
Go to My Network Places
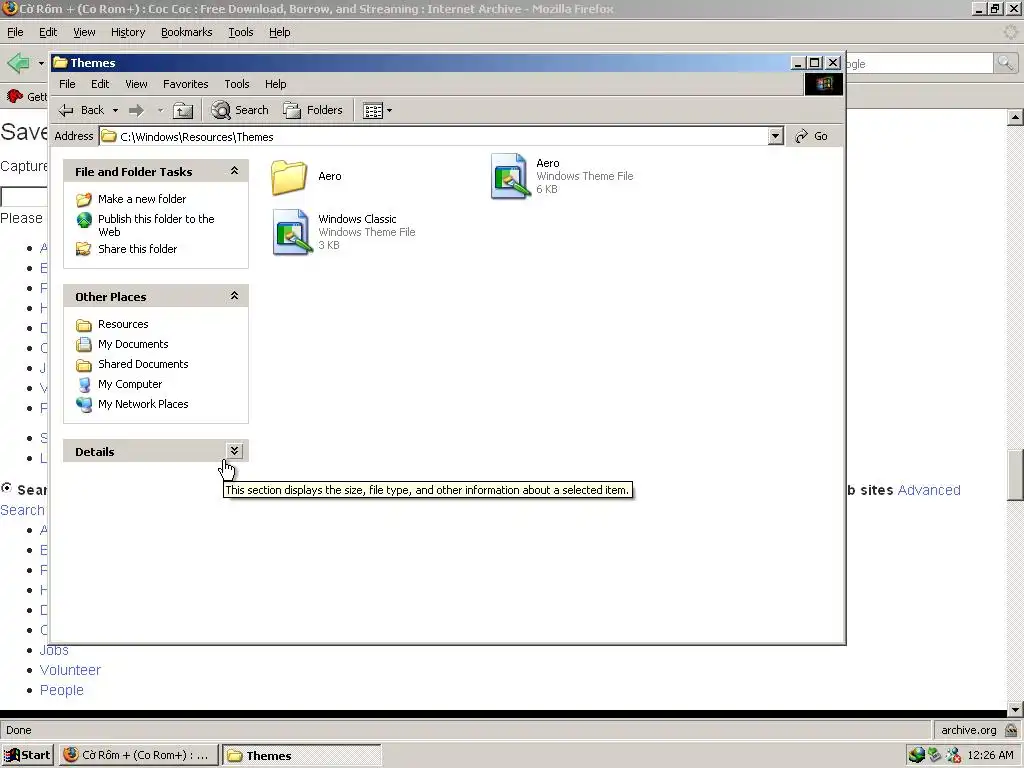(143, 404)
